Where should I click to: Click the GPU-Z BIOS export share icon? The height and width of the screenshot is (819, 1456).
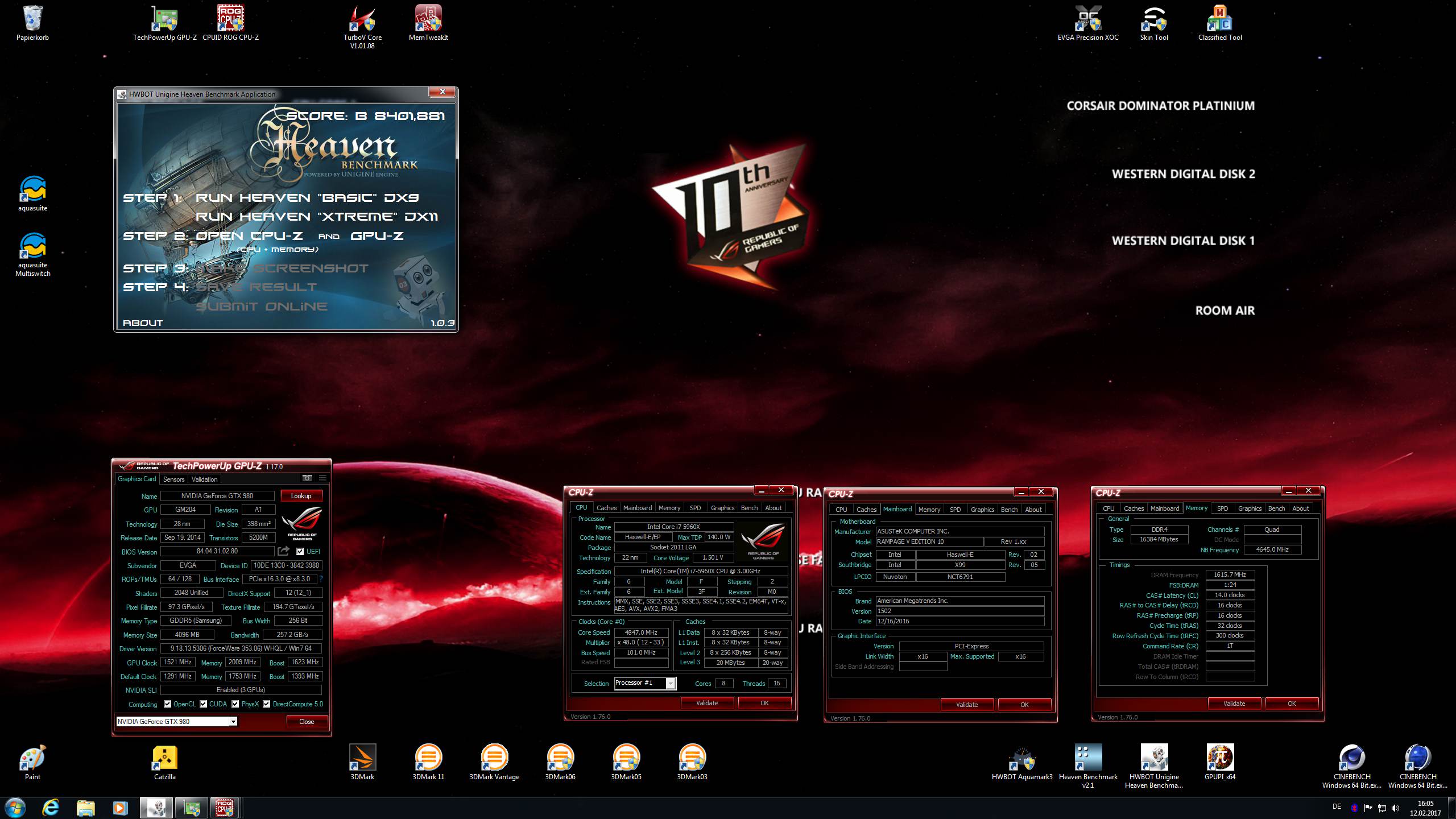tap(283, 551)
